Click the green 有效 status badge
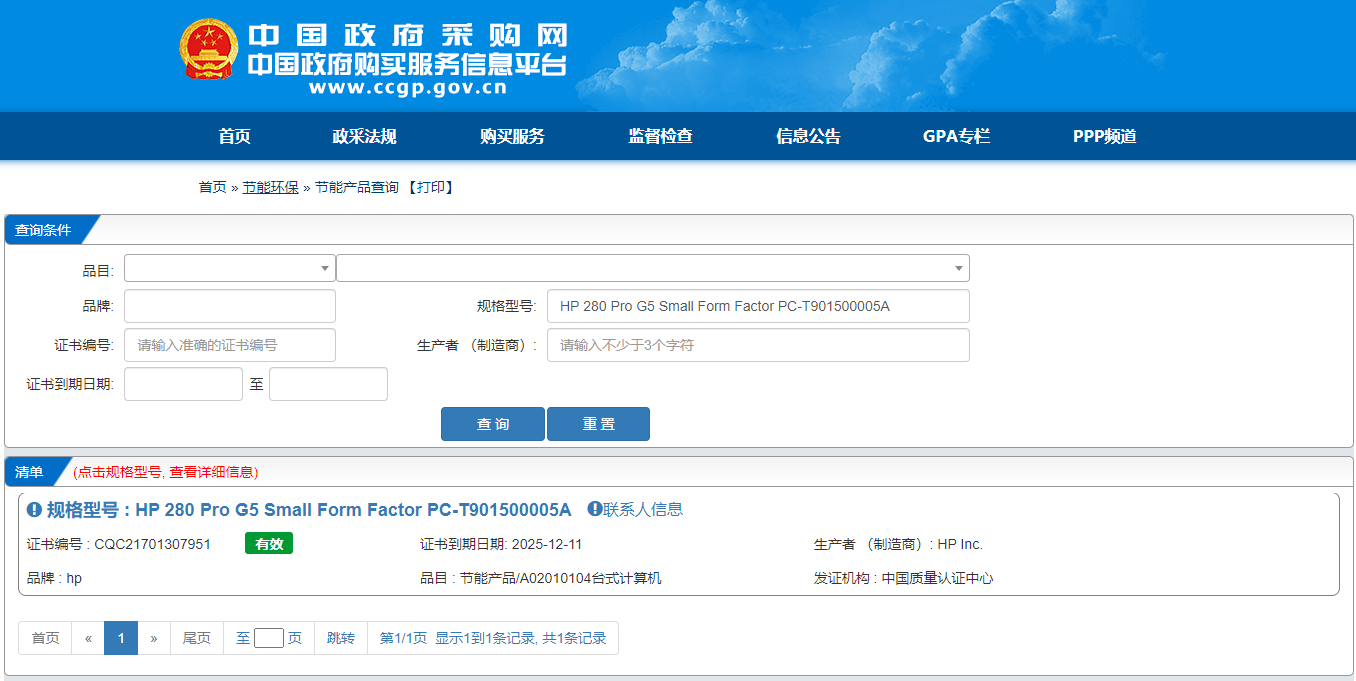This screenshot has width=1356, height=681. click(269, 544)
